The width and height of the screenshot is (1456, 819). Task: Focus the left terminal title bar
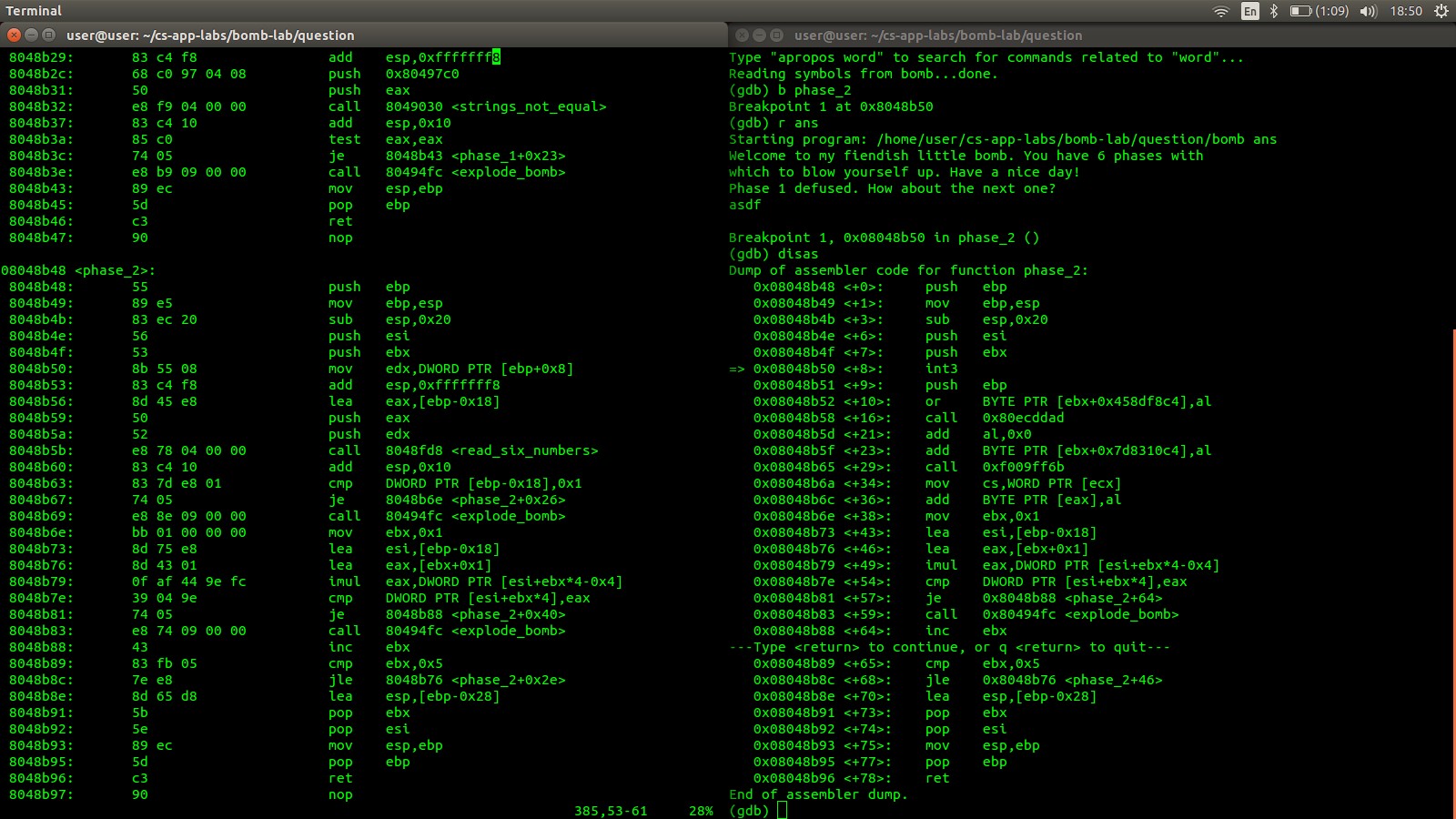coord(364,35)
